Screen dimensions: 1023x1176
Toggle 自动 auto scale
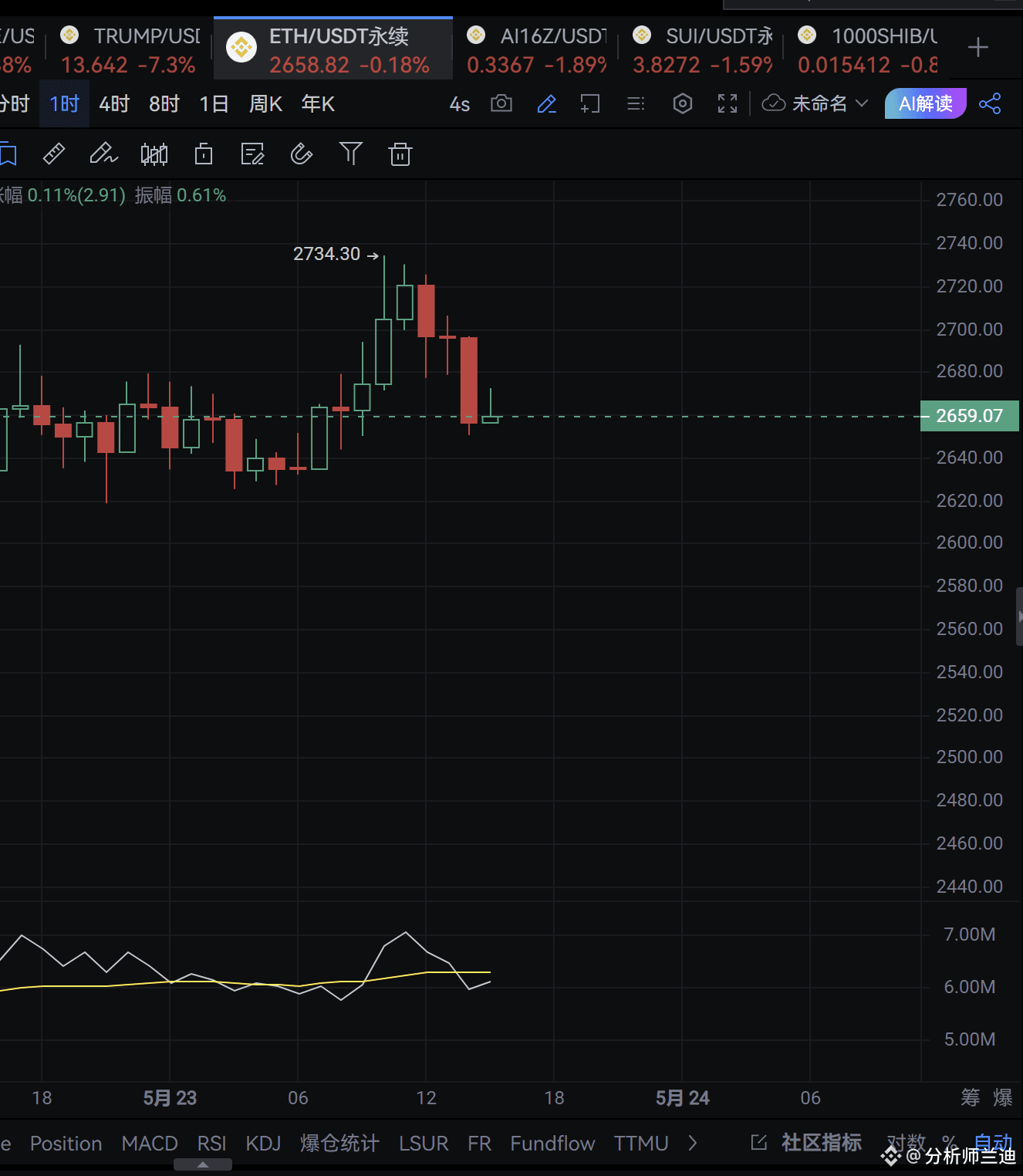[993, 1142]
